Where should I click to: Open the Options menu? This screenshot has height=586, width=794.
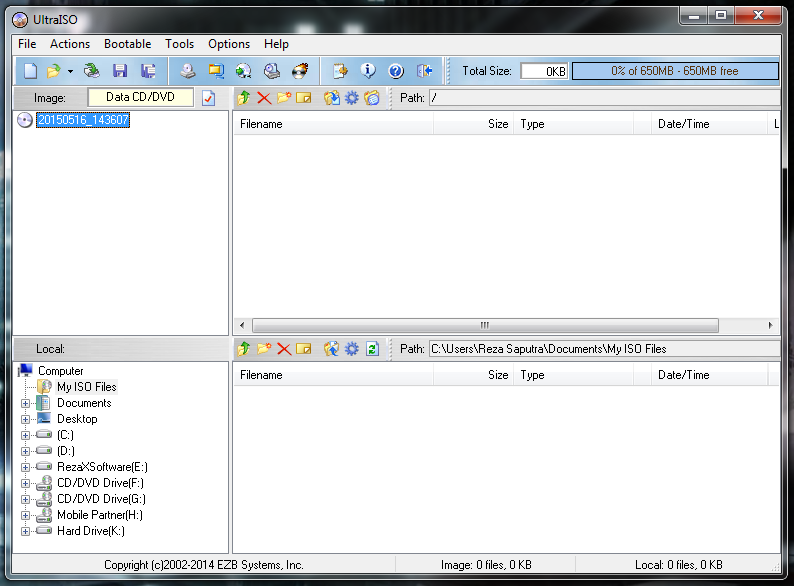(x=229, y=44)
